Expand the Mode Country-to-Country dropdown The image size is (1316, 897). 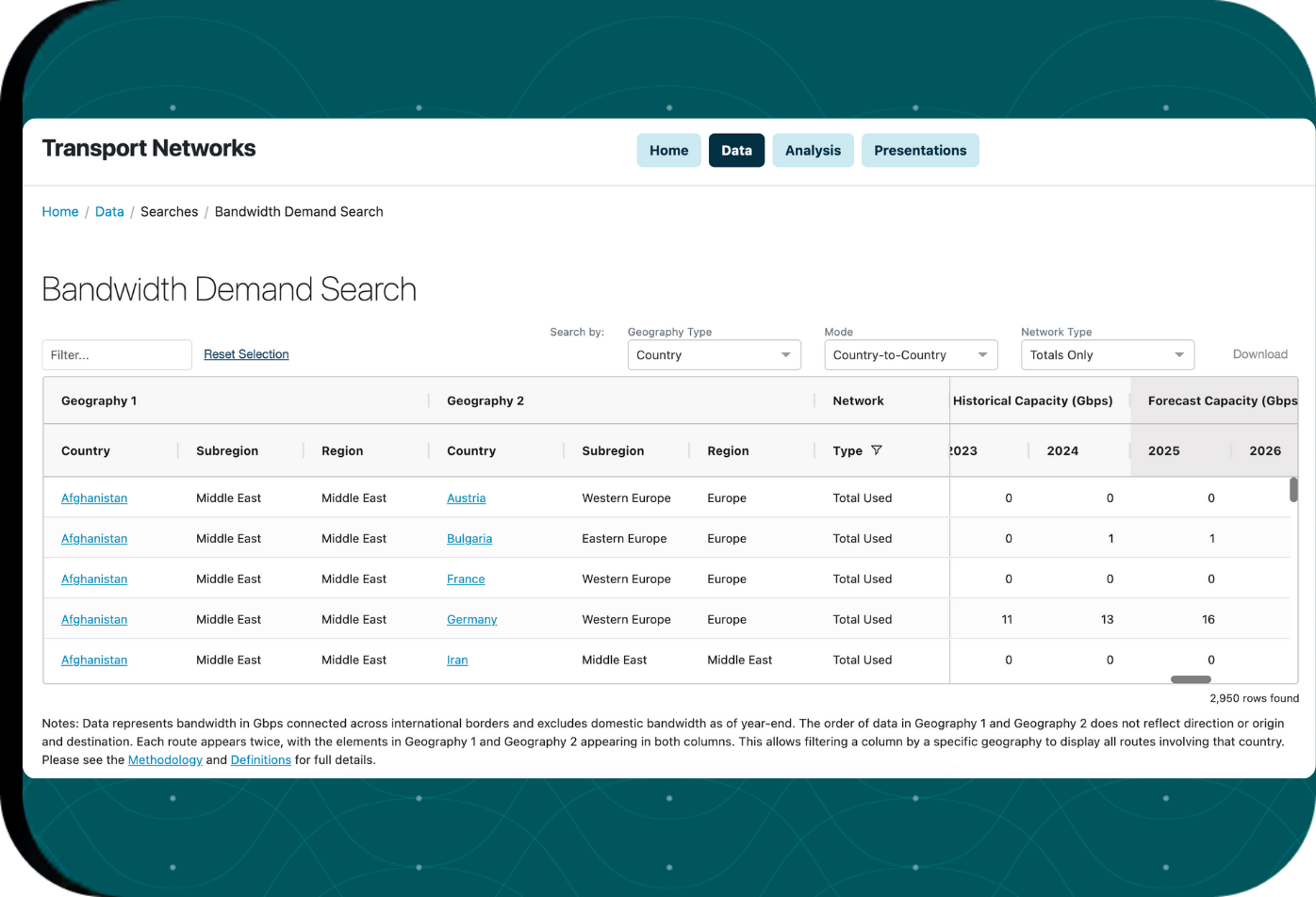[x=910, y=355]
